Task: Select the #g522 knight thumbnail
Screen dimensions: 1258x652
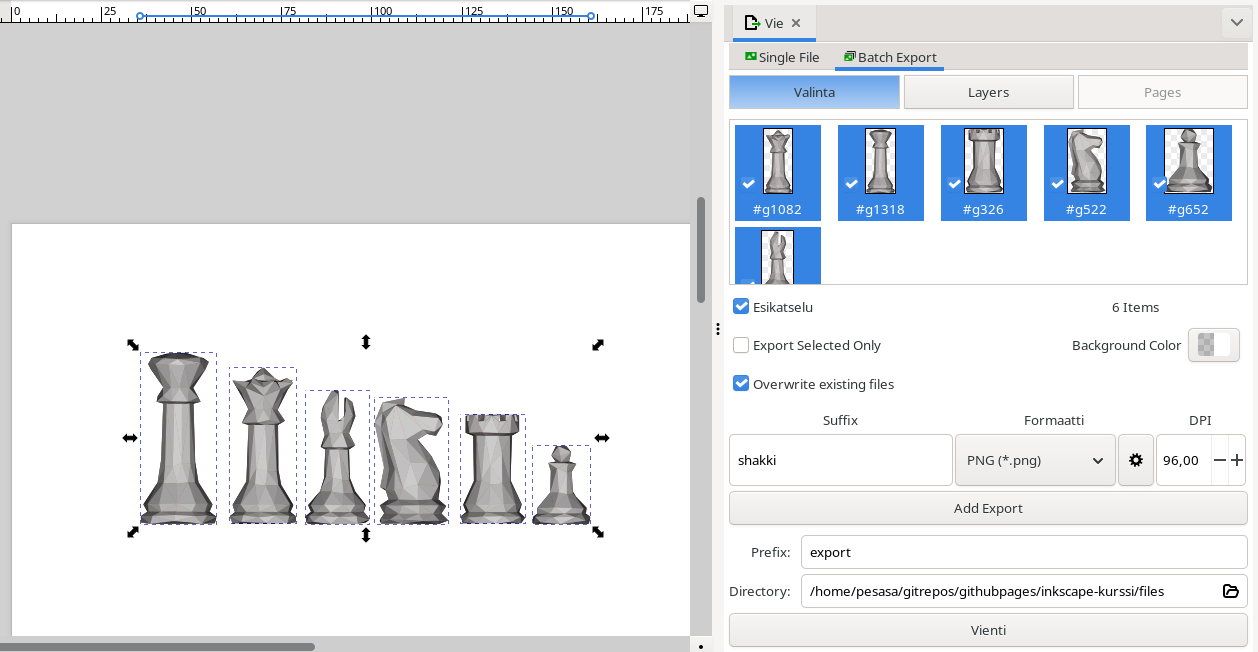Action: (1087, 173)
